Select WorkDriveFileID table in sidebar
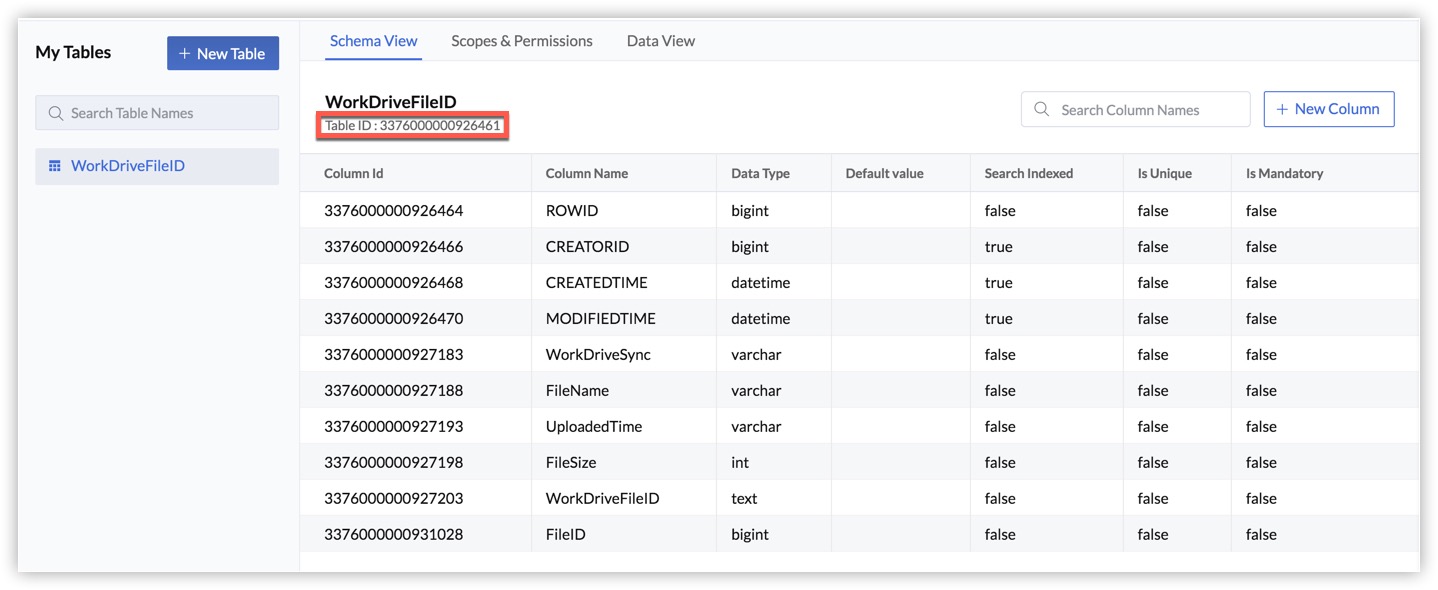This screenshot has width=1438, height=590. (127, 166)
